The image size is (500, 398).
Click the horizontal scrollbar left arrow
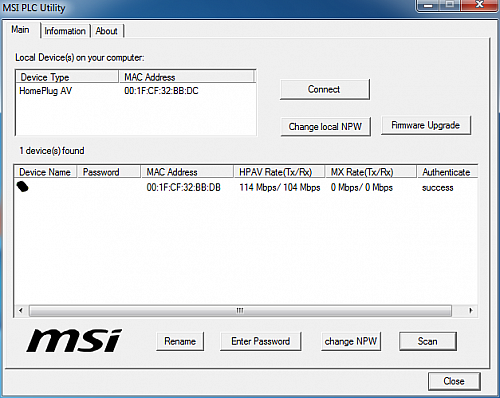(x=21, y=311)
